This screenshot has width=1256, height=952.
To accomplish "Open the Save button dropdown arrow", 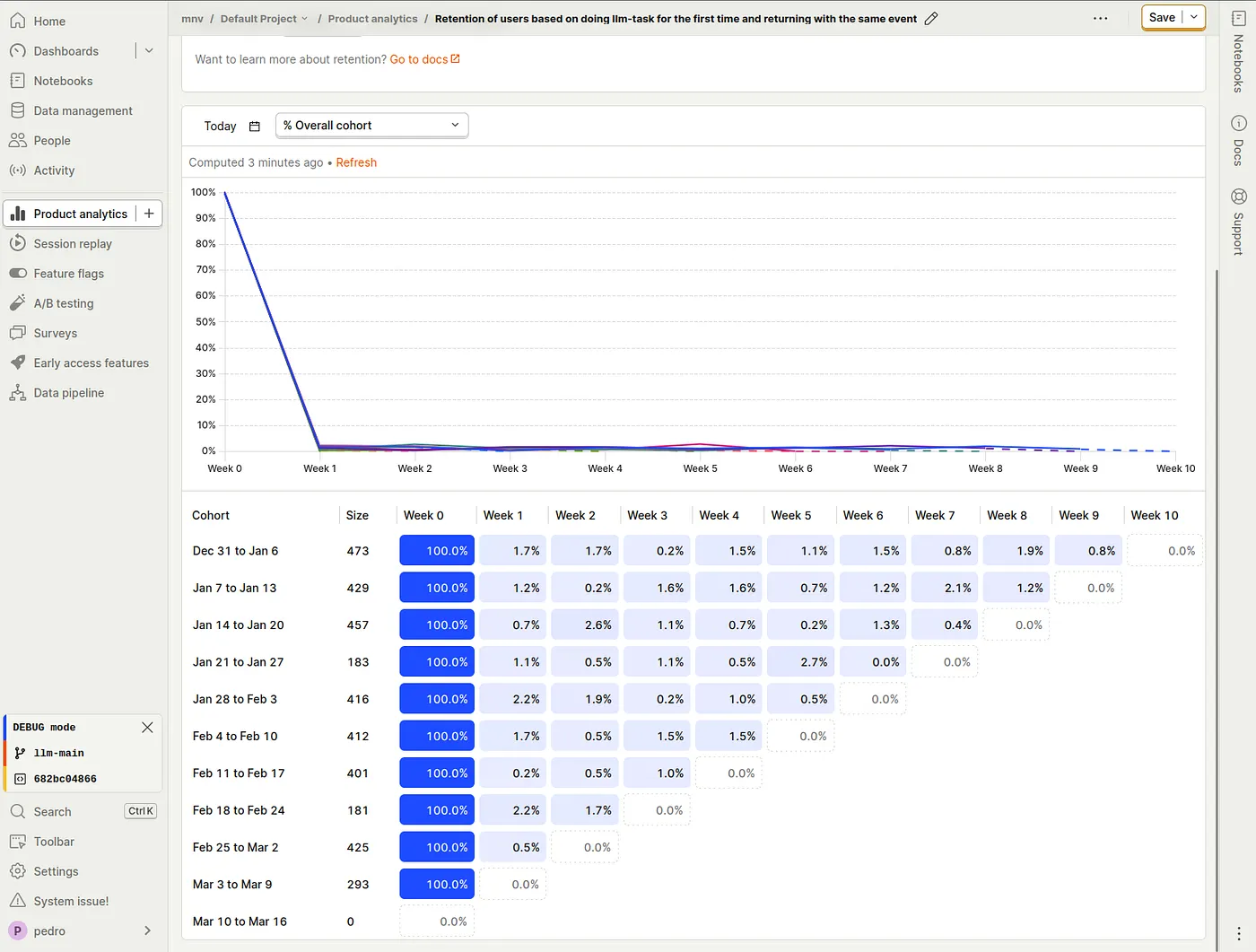I will pos(1194,17).
